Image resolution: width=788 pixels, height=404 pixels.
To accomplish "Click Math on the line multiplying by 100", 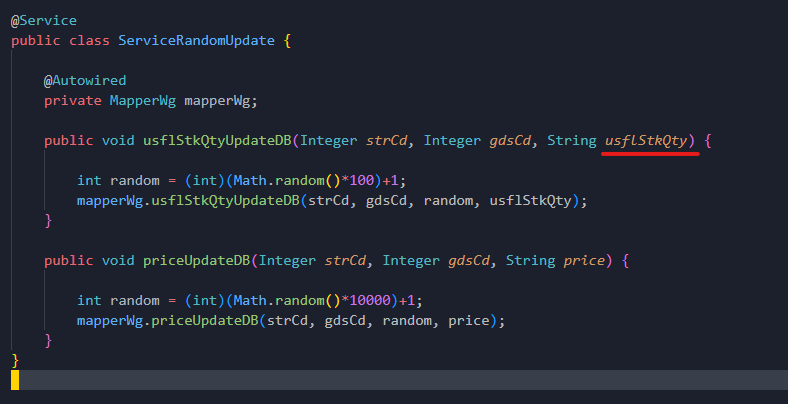I will [x=250, y=180].
